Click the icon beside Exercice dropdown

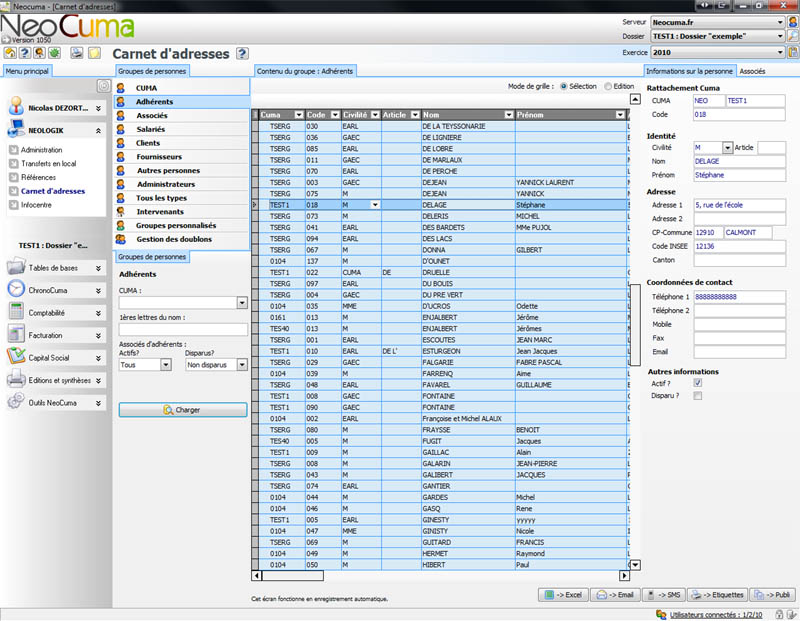pyautogui.click(x=792, y=52)
